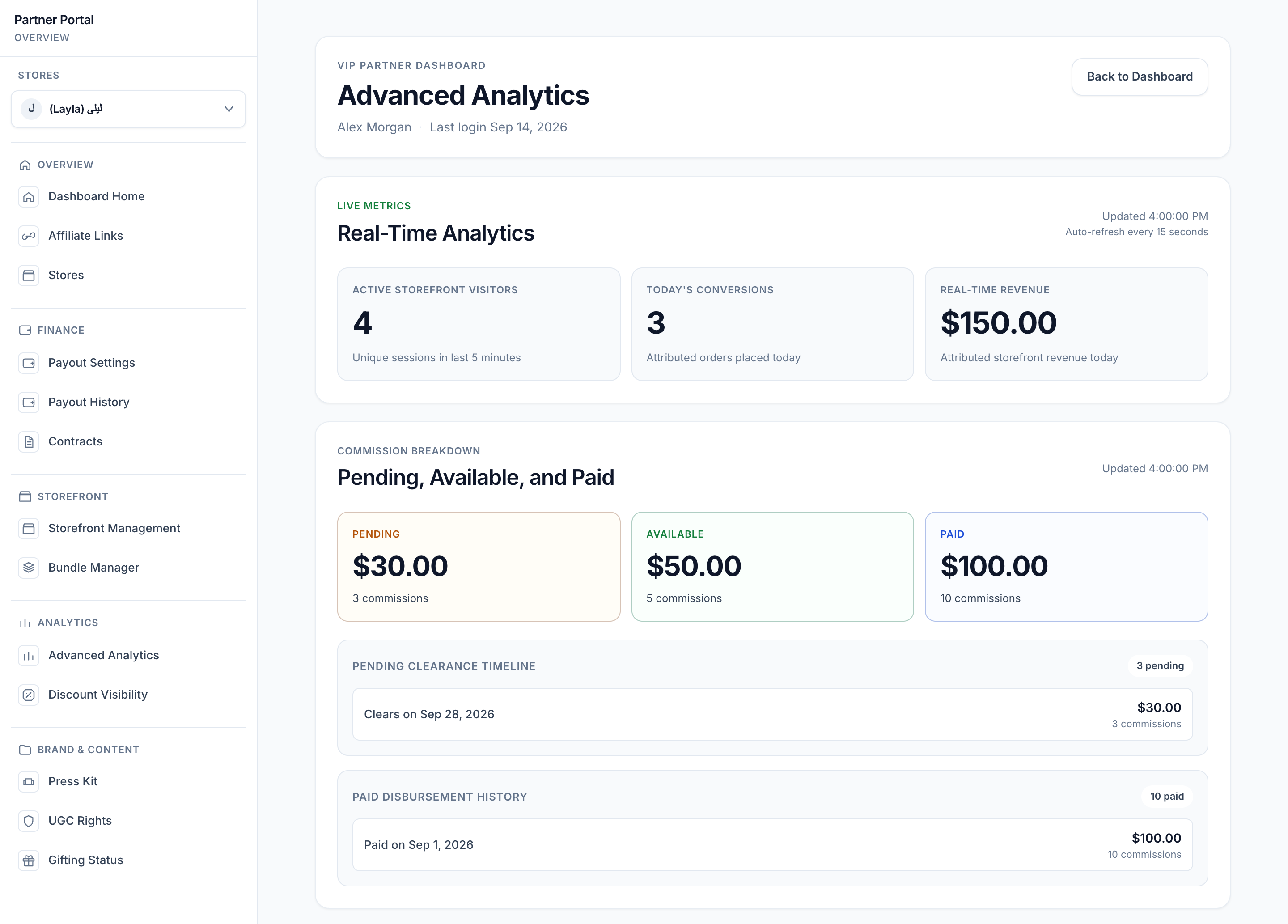Click the Active Storefront Visitors card
Screen dimensions: 1288x924
pos(478,324)
